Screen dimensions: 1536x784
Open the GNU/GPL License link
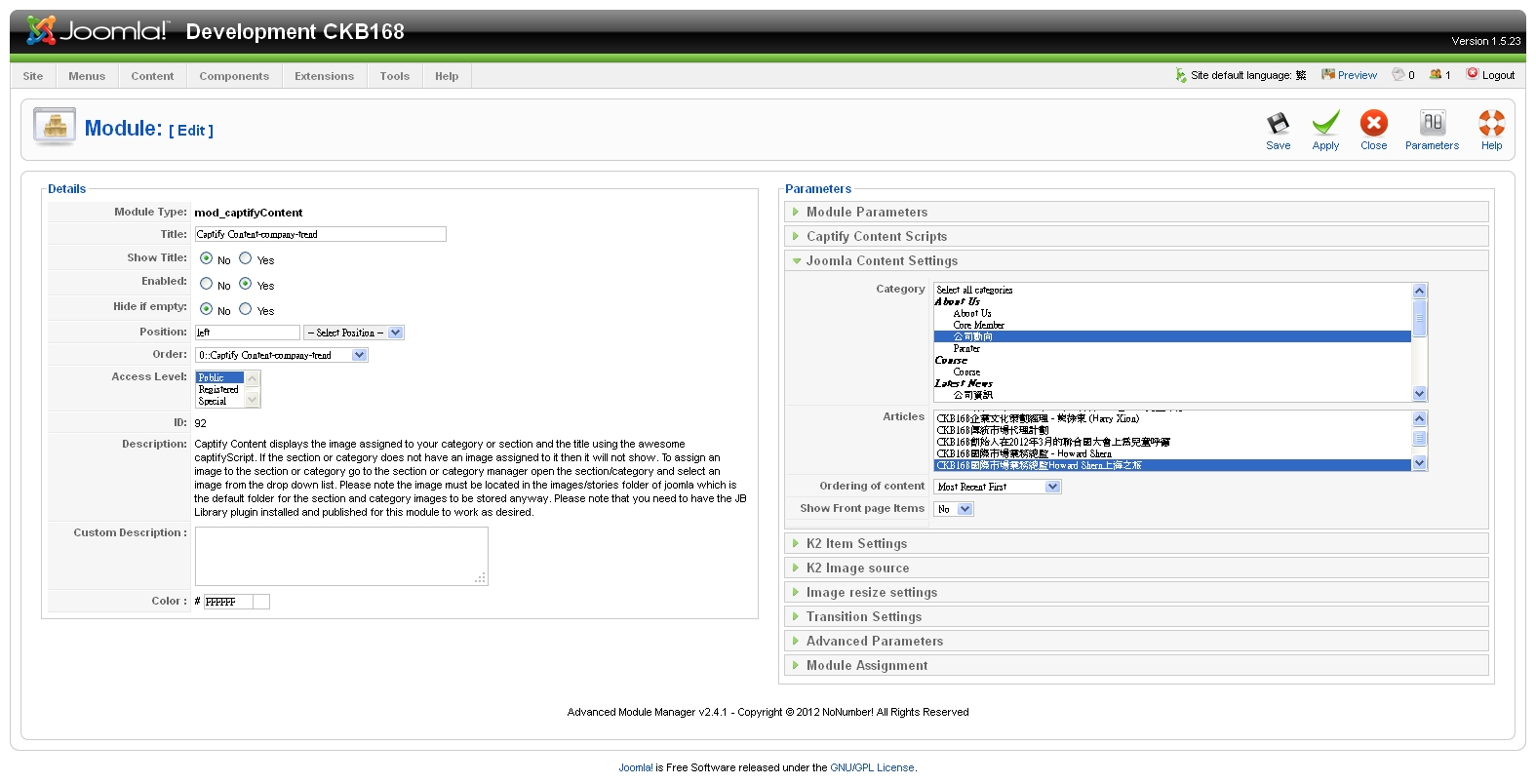(x=872, y=767)
